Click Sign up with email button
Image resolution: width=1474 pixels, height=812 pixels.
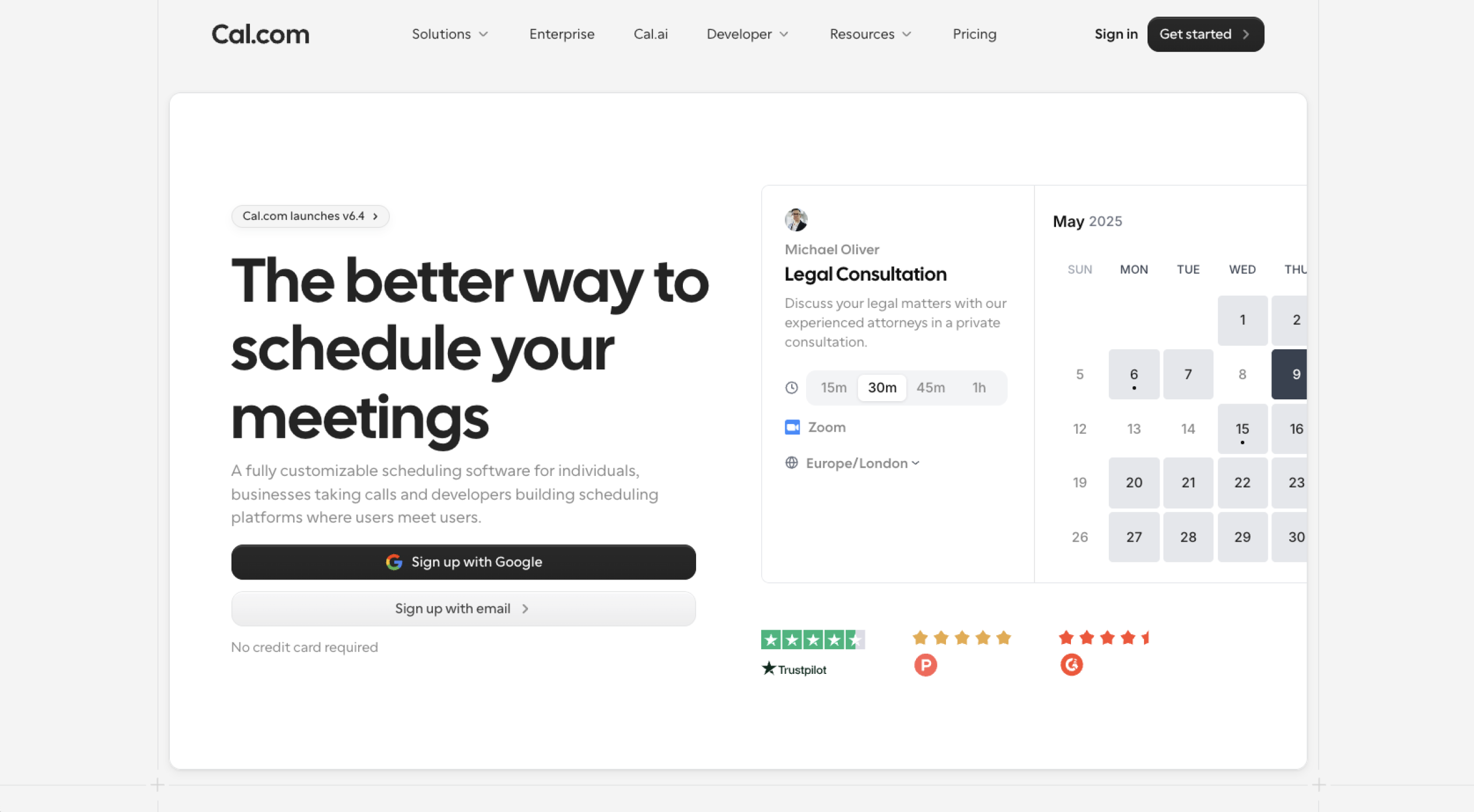tap(463, 608)
